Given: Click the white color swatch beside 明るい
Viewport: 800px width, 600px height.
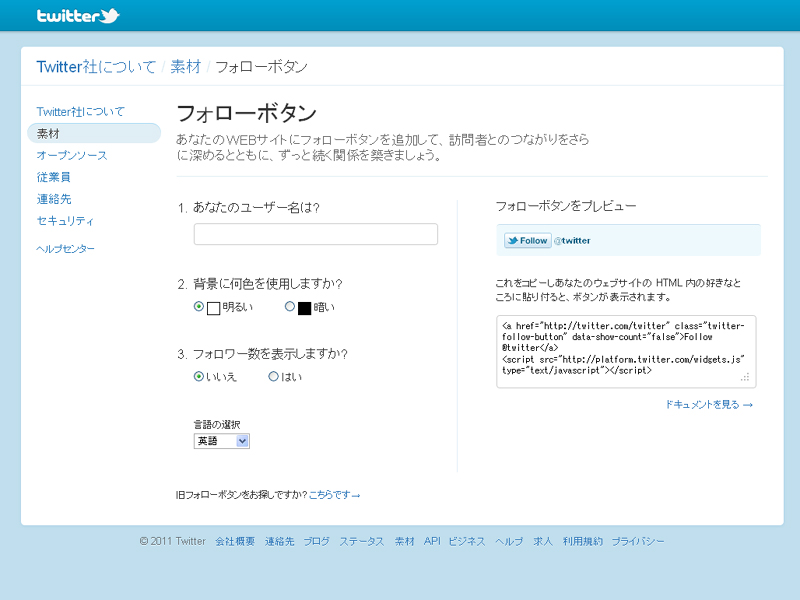Looking at the screenshot, I should (x=213, y=308).
